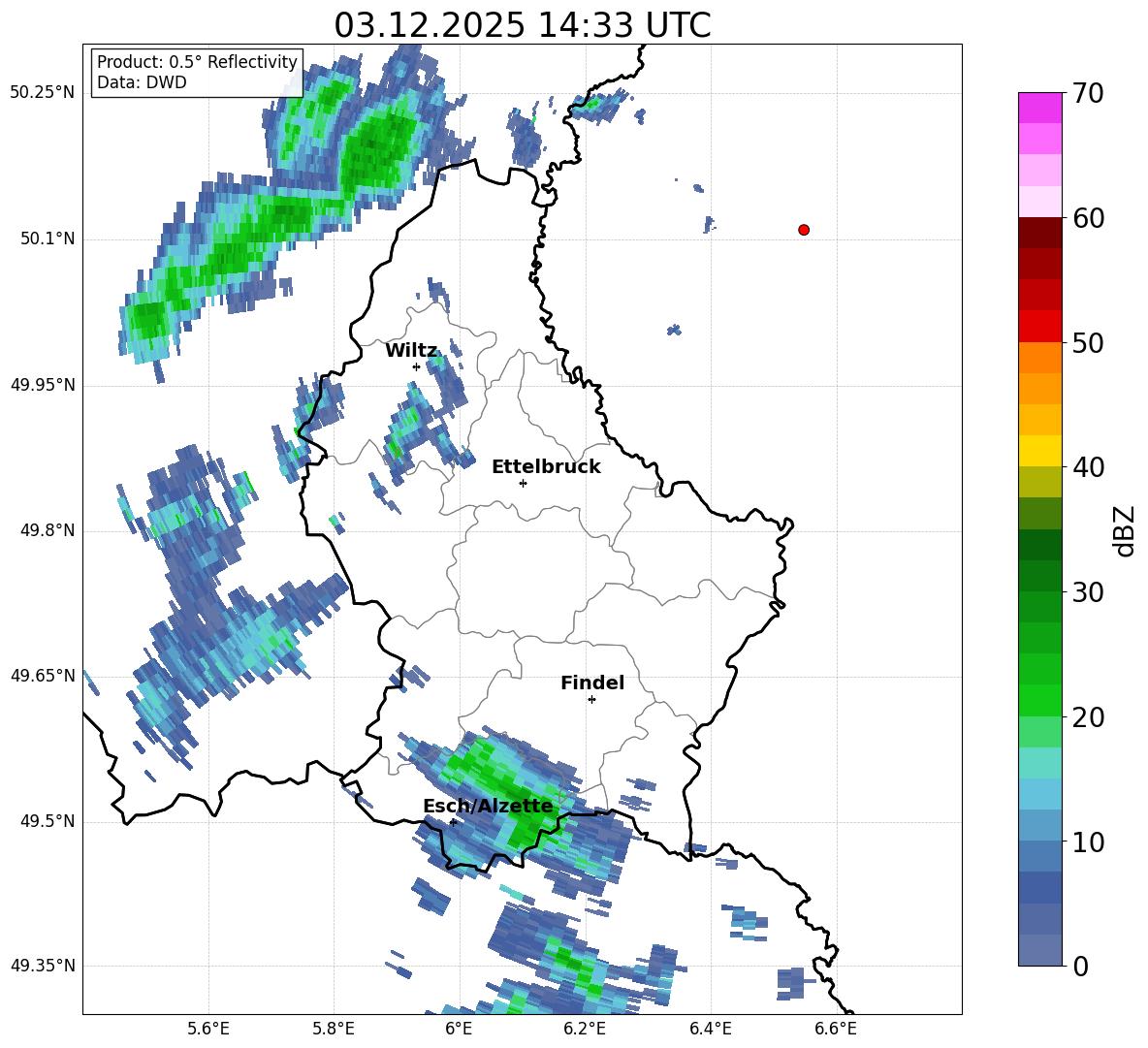Click the Data: DWD text
Image resolution: width=1148 pixels, height=1048 pixels.
[x=142, y=82]
